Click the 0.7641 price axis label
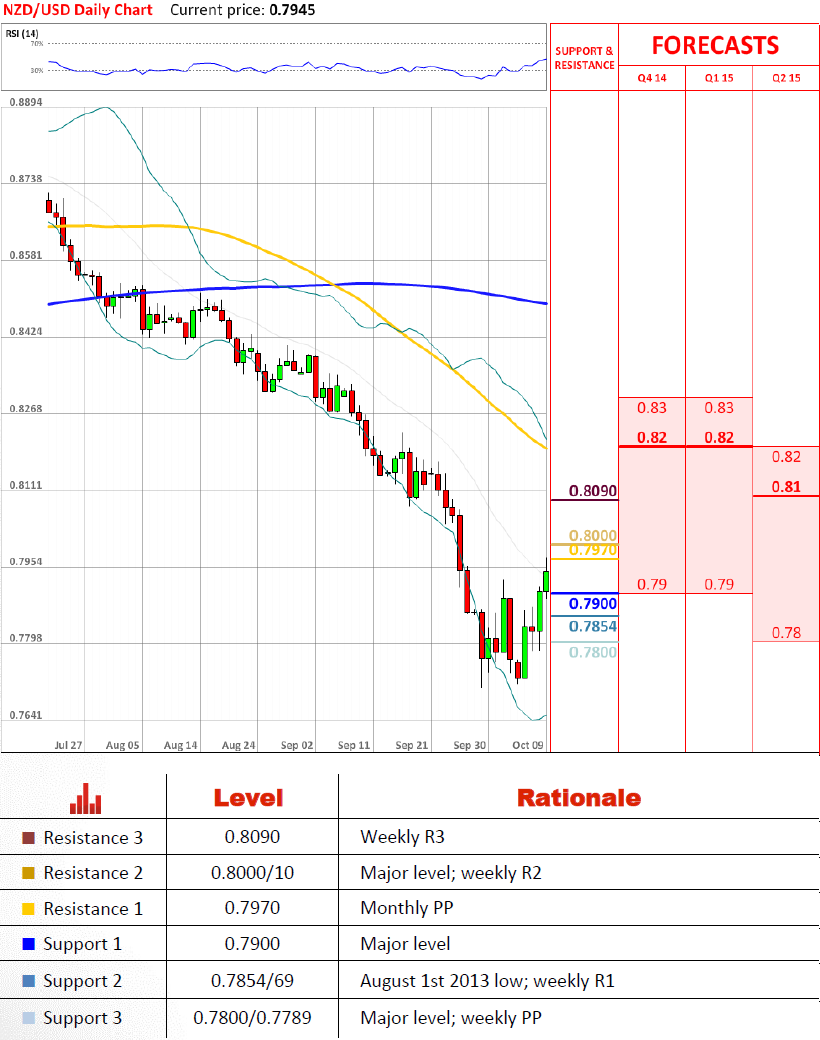 tap(26, 715)
